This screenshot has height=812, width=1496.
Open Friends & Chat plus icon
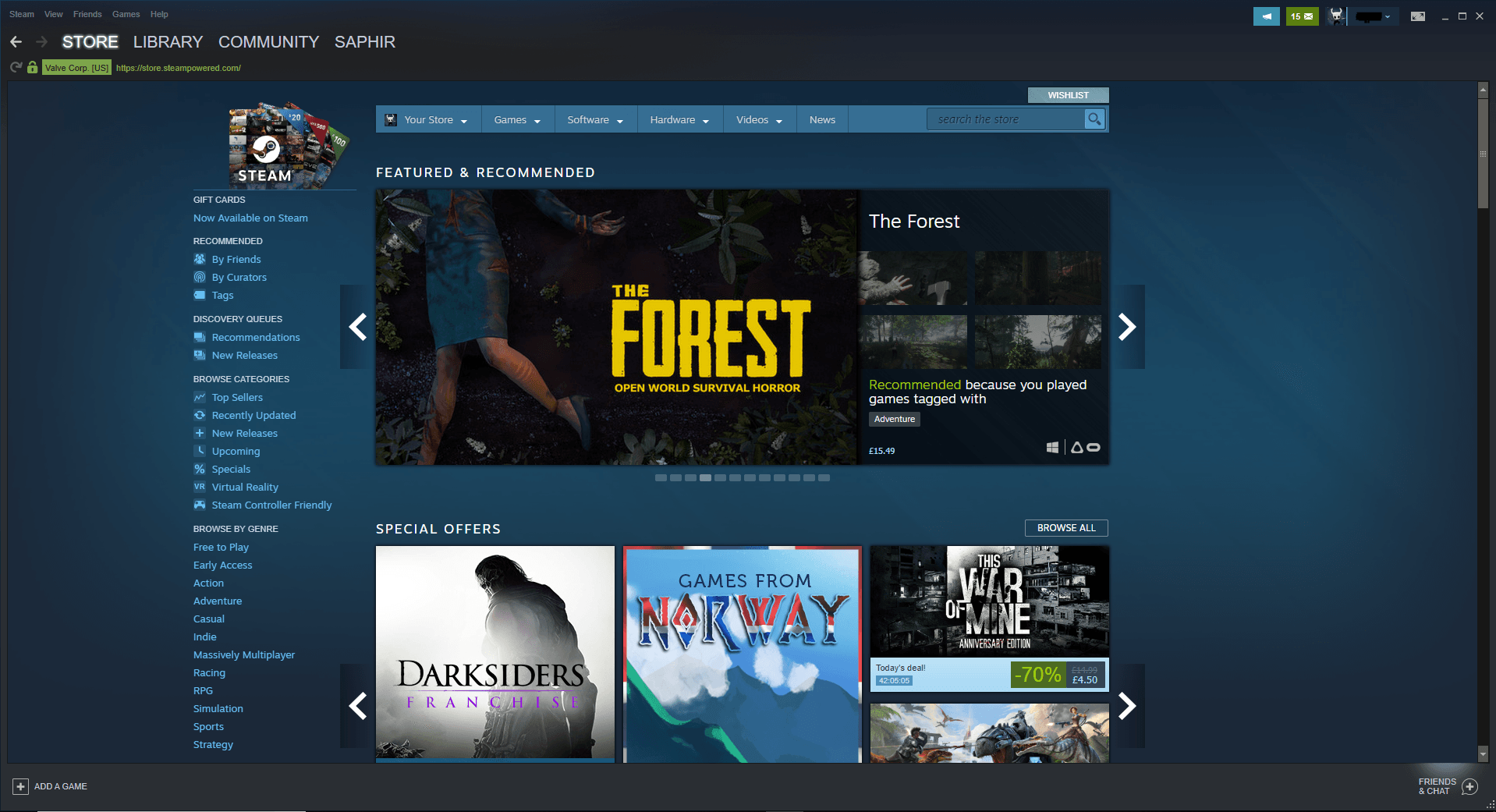click(x=1469, y=786)
